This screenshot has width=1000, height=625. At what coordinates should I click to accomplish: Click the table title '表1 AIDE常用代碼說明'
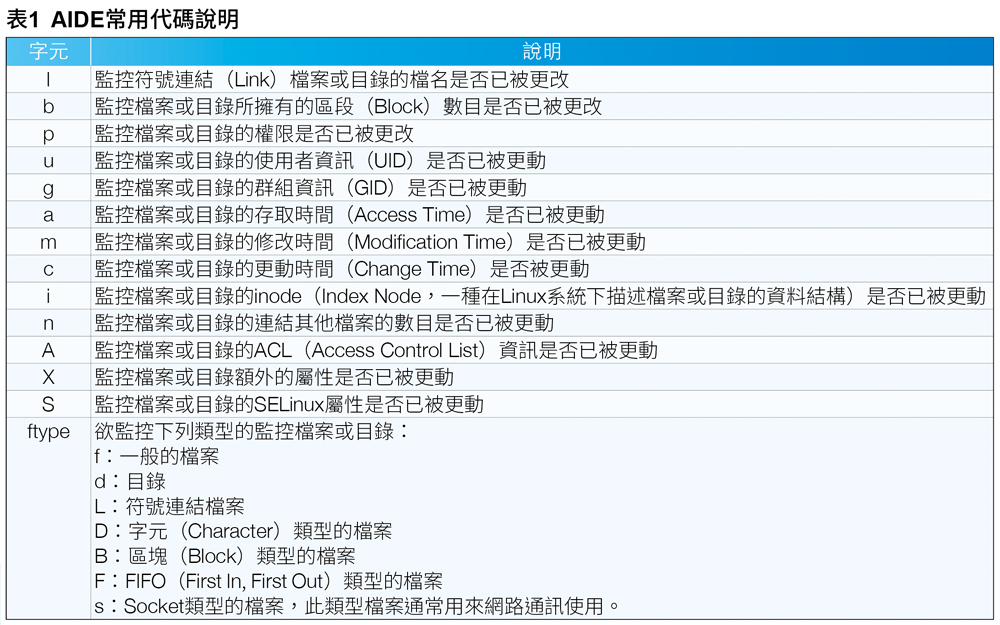pos(122,19)
